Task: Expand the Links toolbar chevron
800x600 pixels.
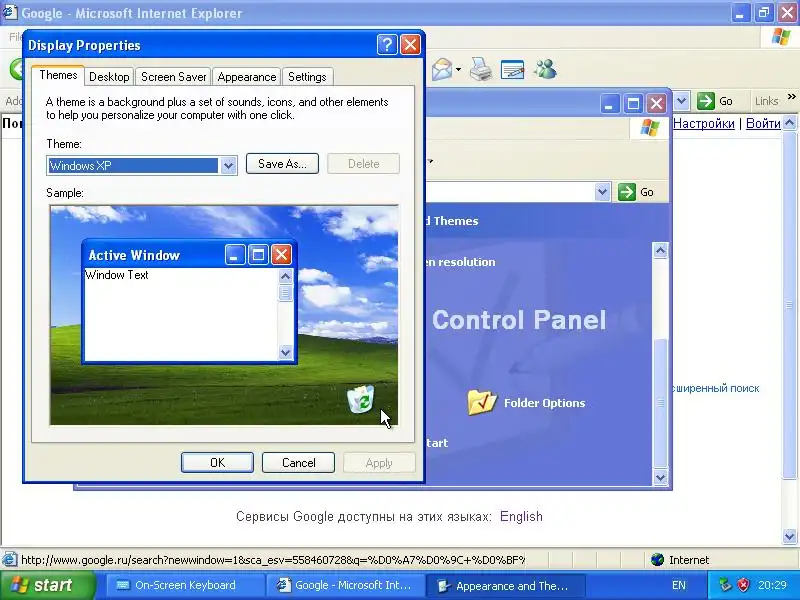Action: pyautogui.click(x=791, y=97)
